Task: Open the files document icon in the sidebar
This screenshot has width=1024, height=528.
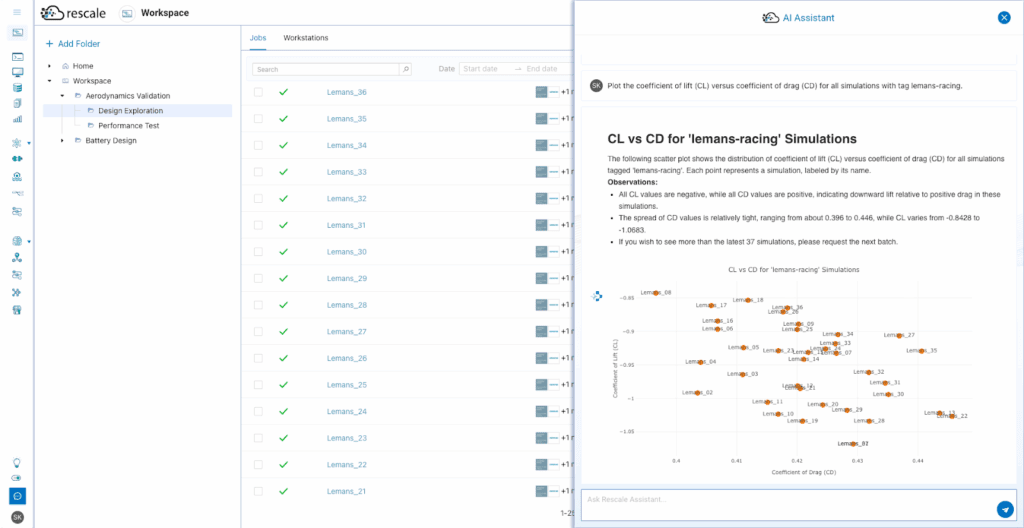Action: [x=17, y=103]
